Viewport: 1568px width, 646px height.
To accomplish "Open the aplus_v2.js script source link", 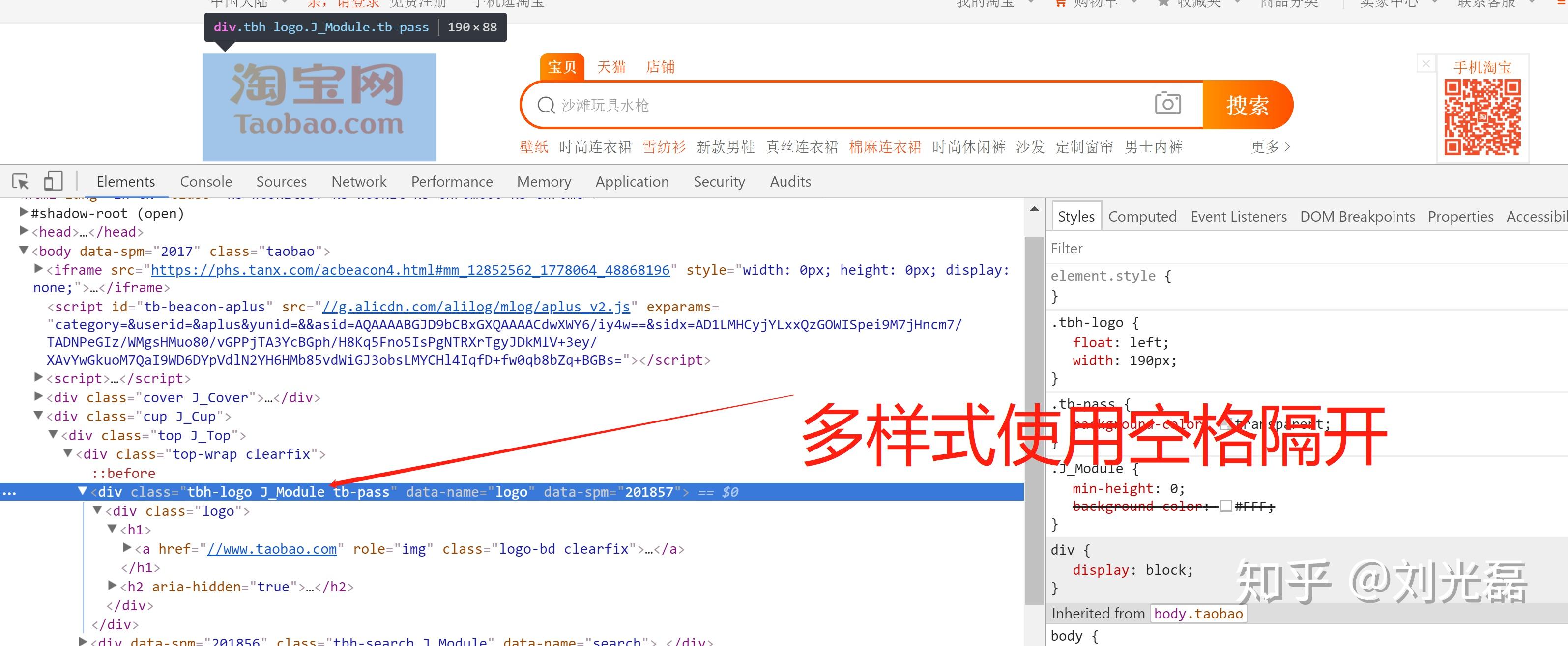I will (x=476, y=307).
